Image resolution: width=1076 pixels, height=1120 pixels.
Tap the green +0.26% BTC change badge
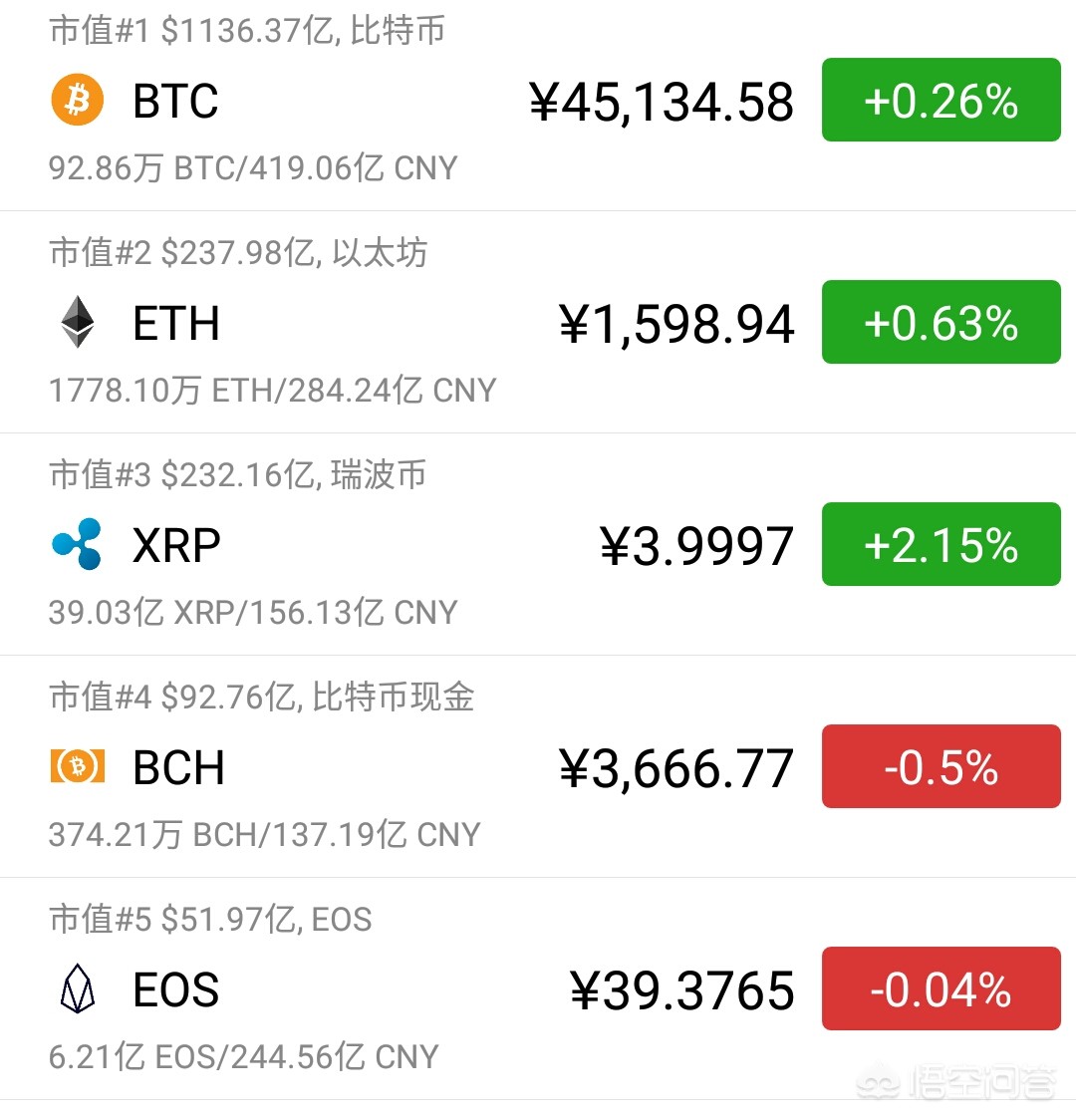pyautogui.click(x=941, y=100)
